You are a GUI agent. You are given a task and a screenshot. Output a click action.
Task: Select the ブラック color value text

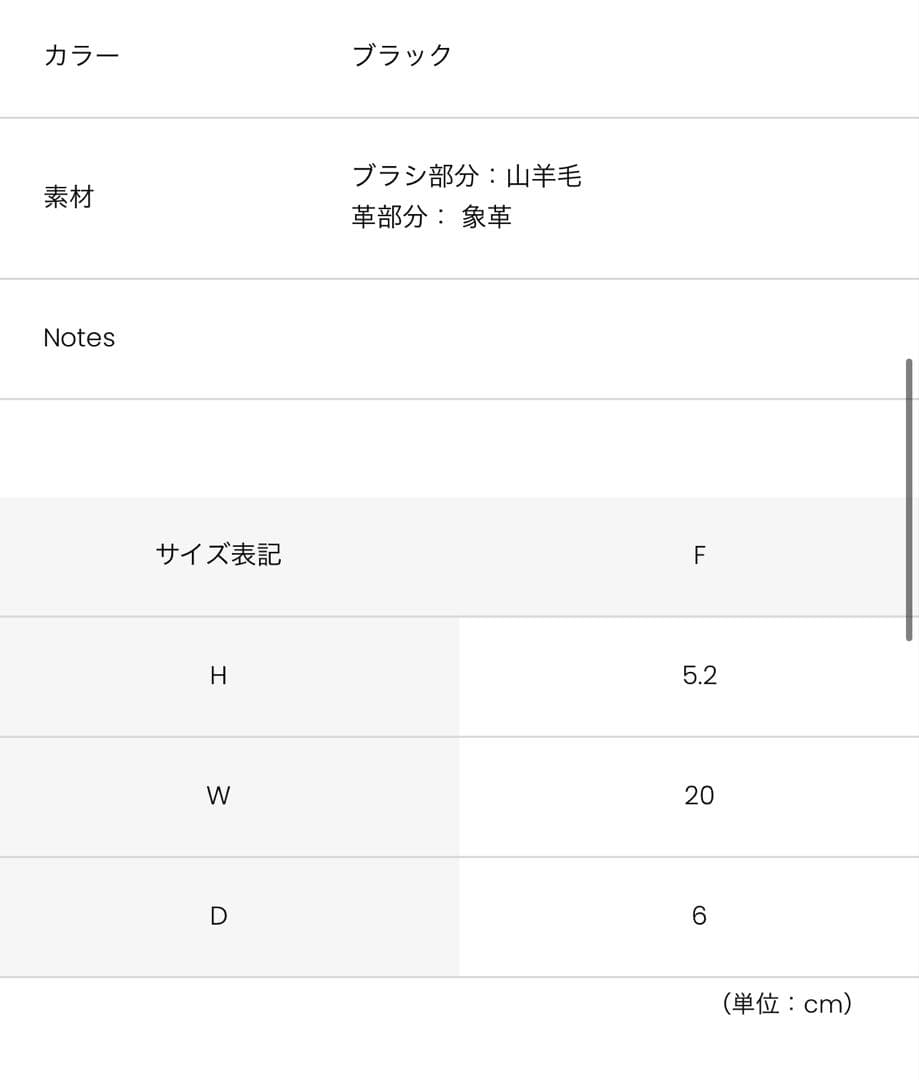(402, 55)
